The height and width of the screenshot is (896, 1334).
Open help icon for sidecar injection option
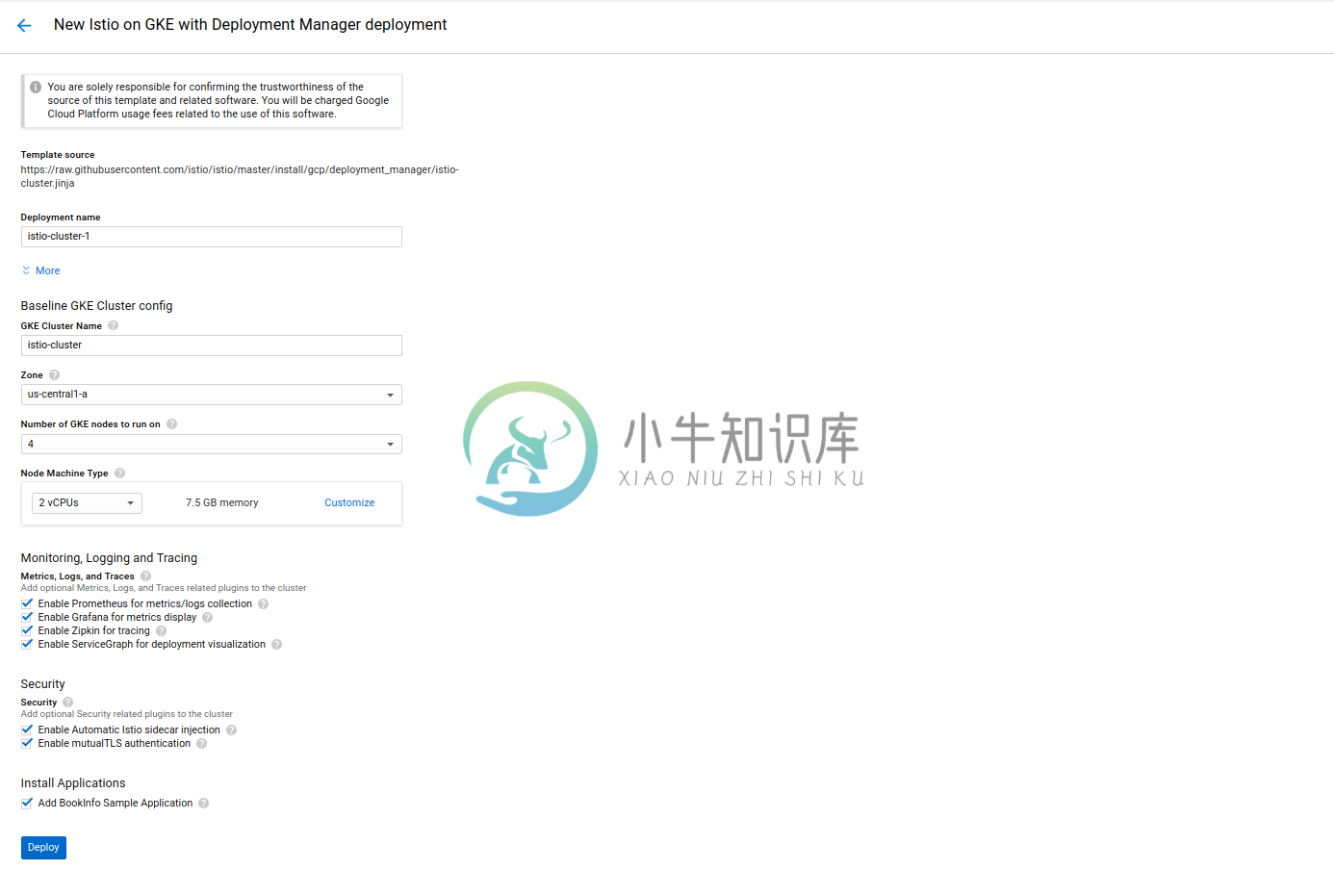click(x=231, y=730)
